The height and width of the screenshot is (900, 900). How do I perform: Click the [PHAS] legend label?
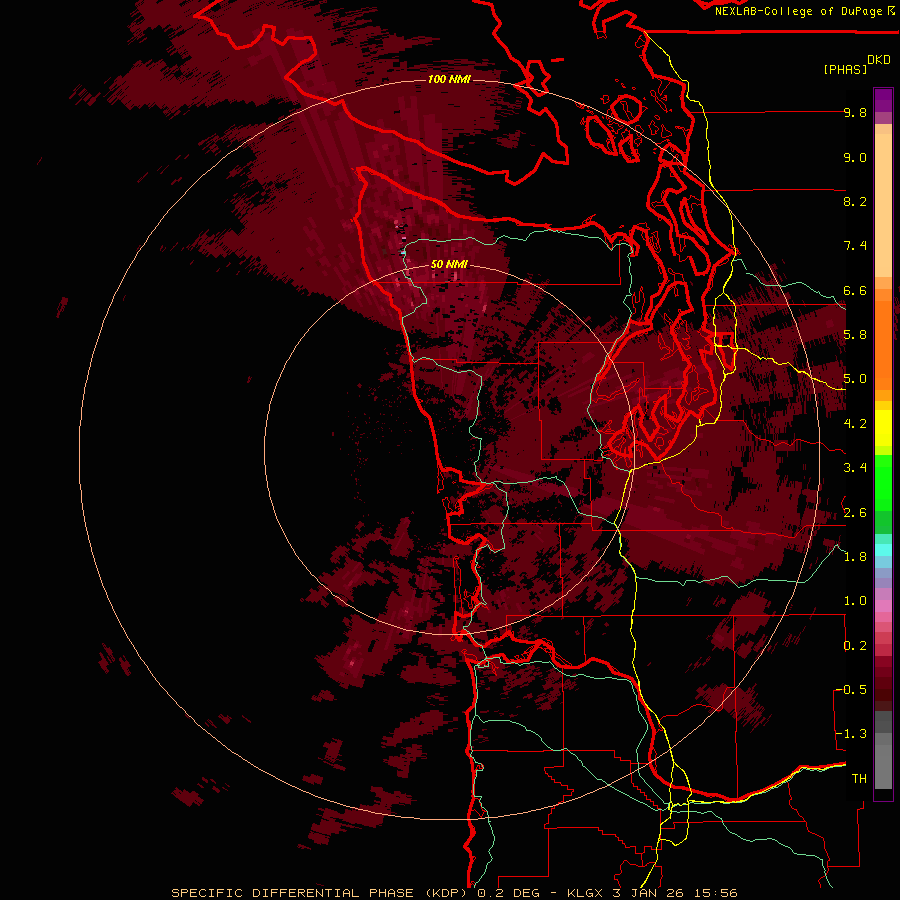point(845,69)
